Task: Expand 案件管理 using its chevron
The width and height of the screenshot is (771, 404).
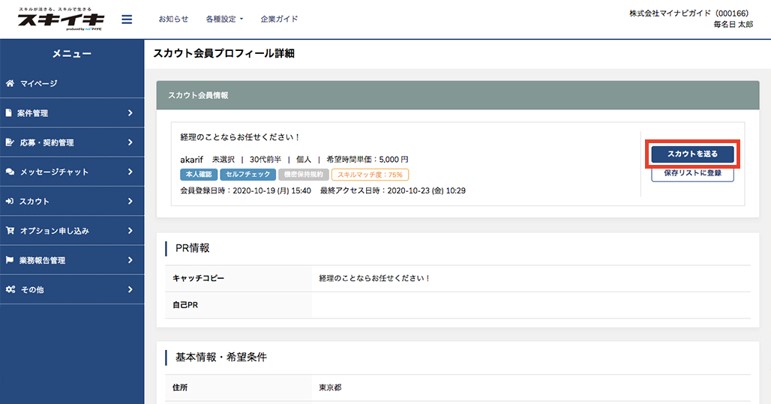Action: point(130,114)
